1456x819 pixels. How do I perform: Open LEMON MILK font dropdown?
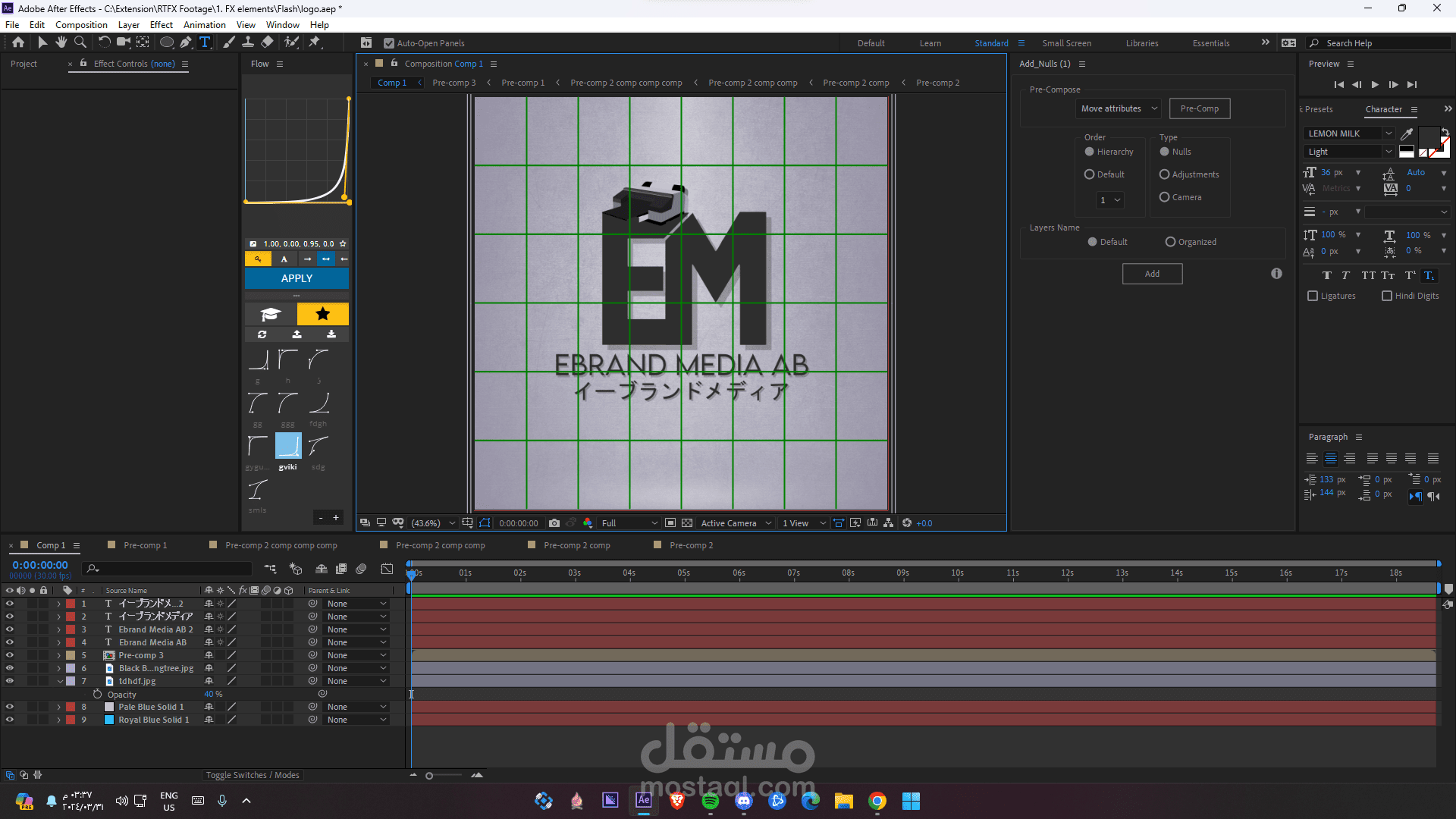point(1350,133)
